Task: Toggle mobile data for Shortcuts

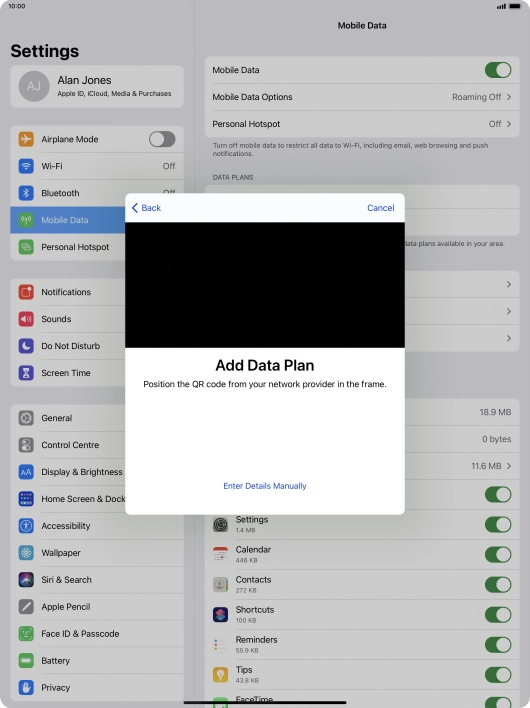Action: [x=498, y=615]
